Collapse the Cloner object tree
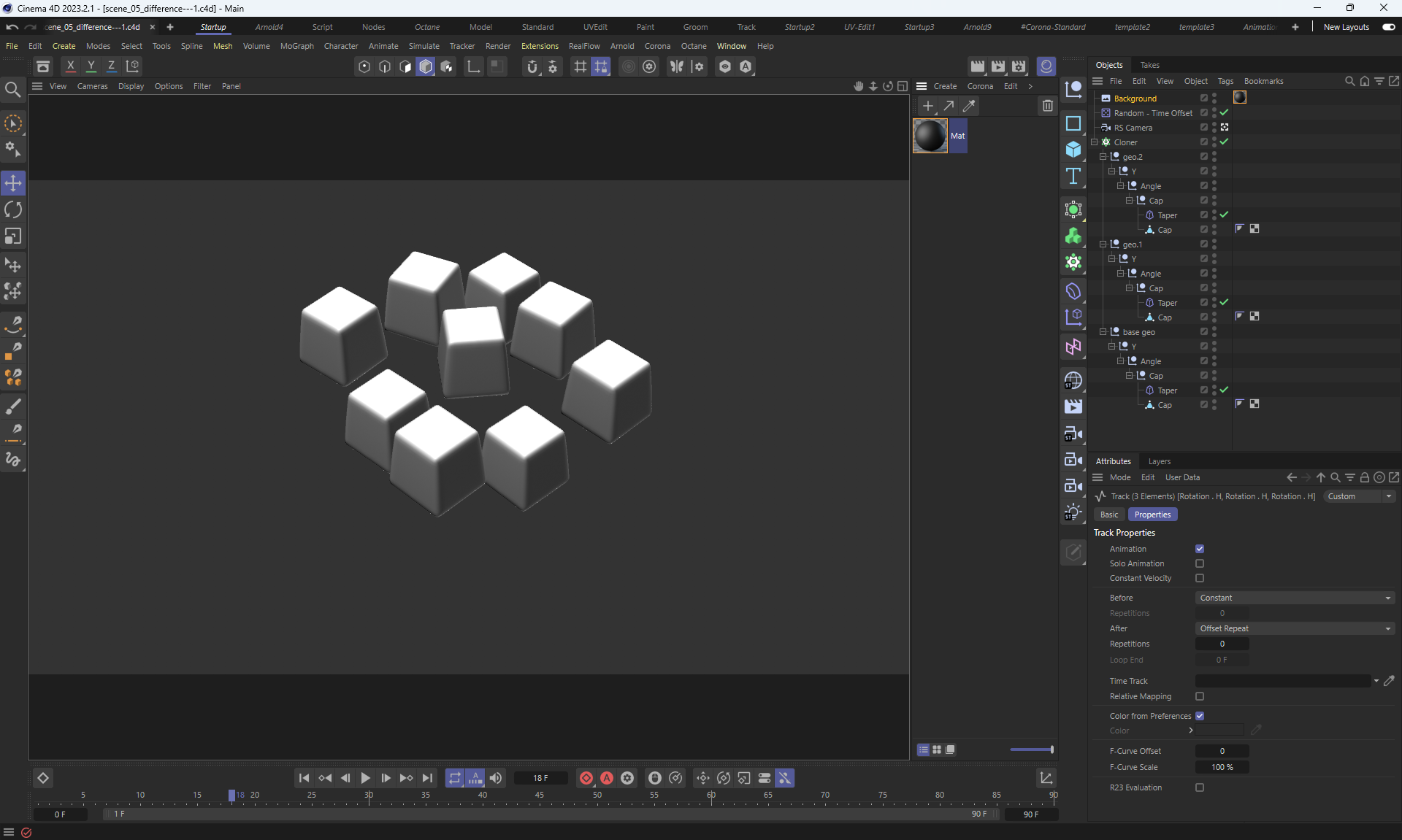1402x840 pixels. click(1095, 142)
